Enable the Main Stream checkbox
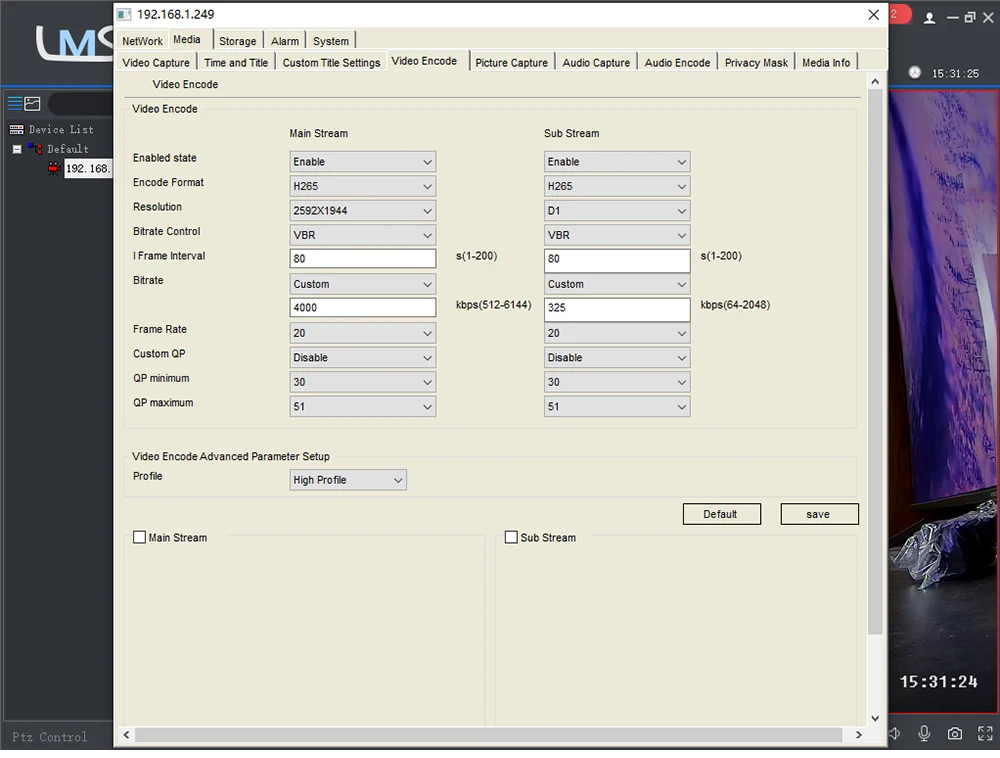The width and height of the screenshot is (1000, 758). point(140,537)
